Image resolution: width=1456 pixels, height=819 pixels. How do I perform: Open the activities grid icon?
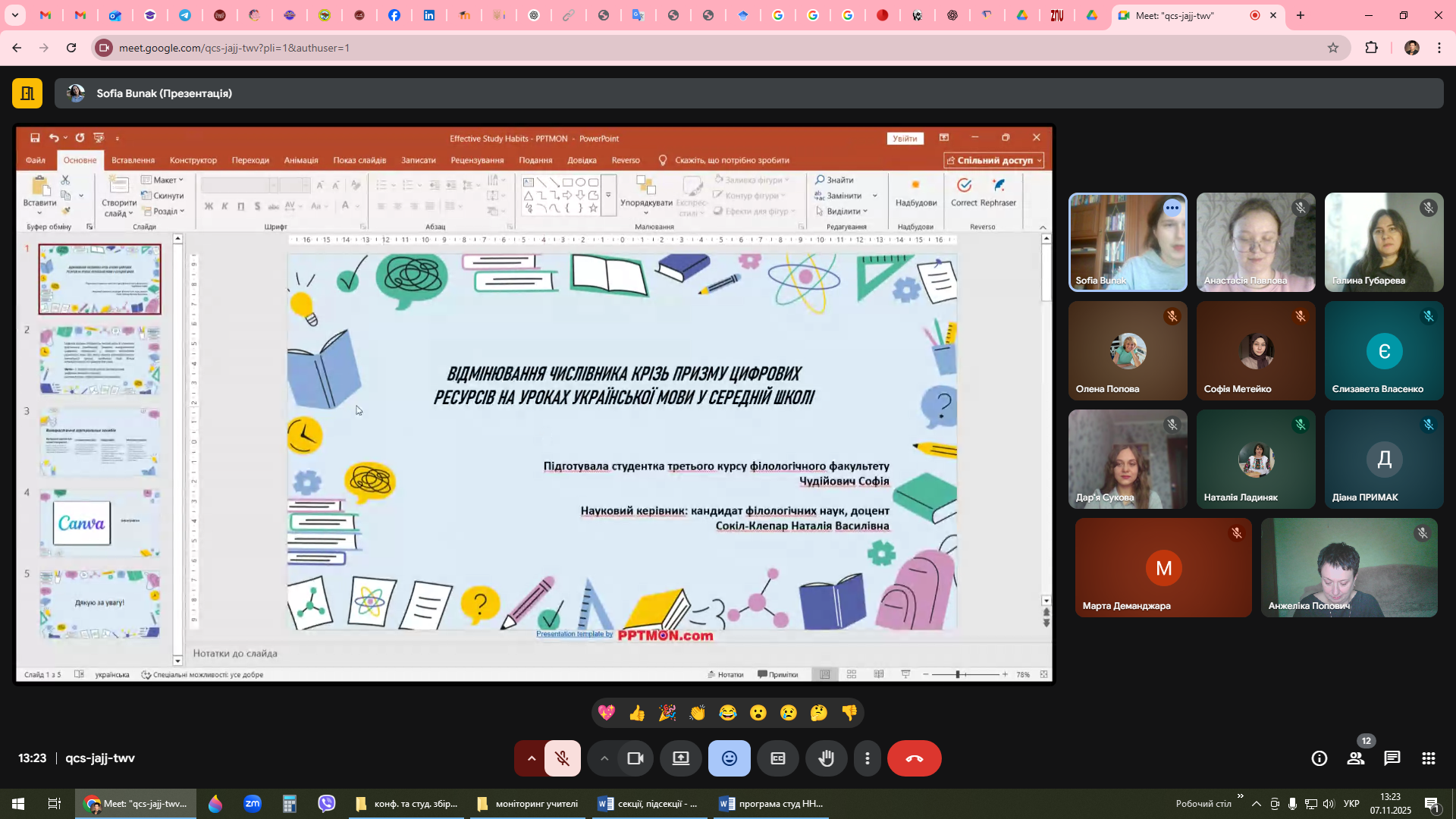[x=1429, y=758]
